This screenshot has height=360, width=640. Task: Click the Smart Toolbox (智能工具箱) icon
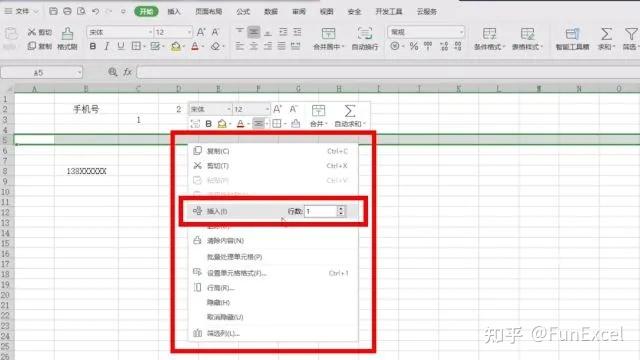[x=572, y=34]
